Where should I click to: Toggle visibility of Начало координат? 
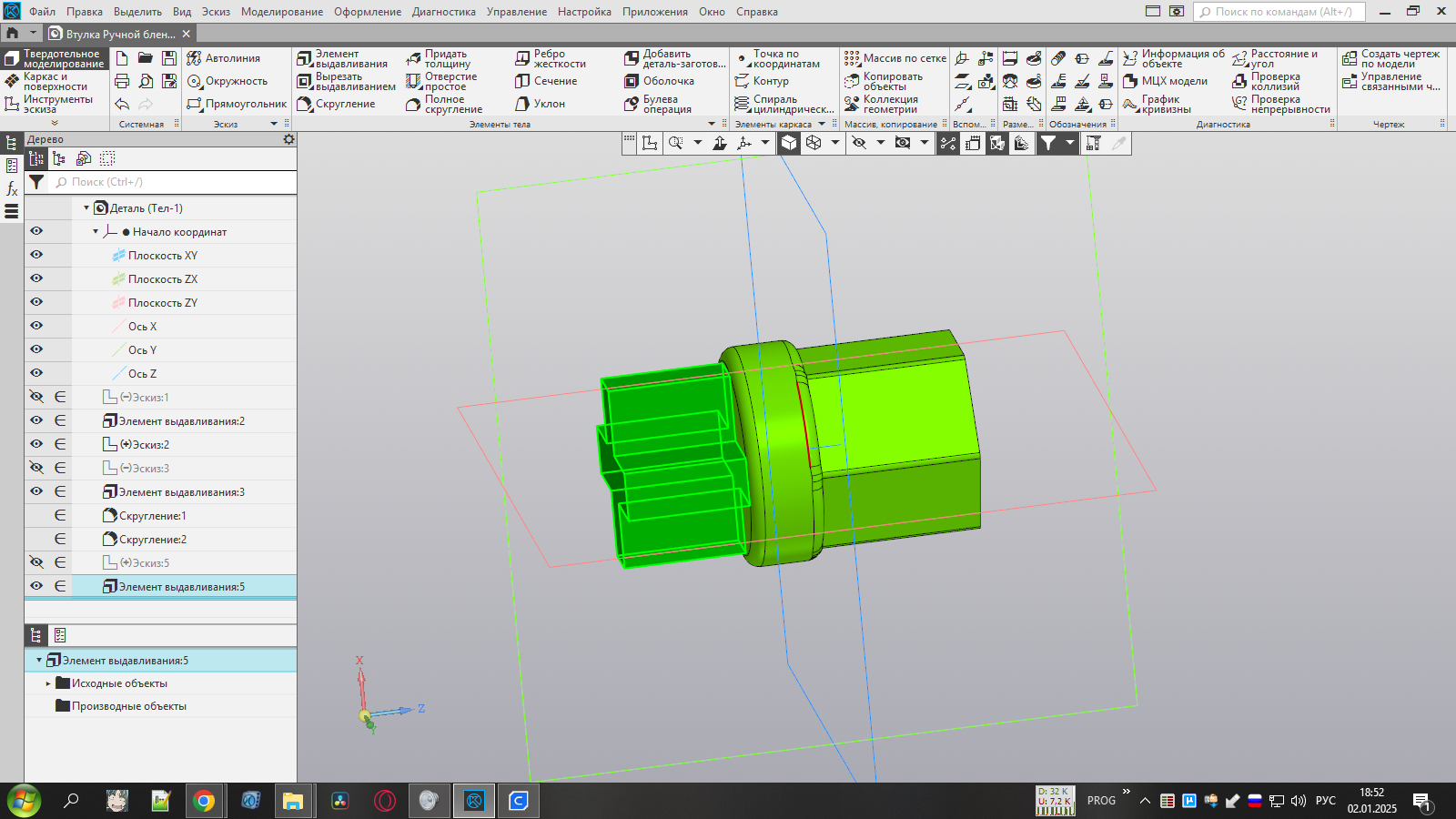coord(36,231)
